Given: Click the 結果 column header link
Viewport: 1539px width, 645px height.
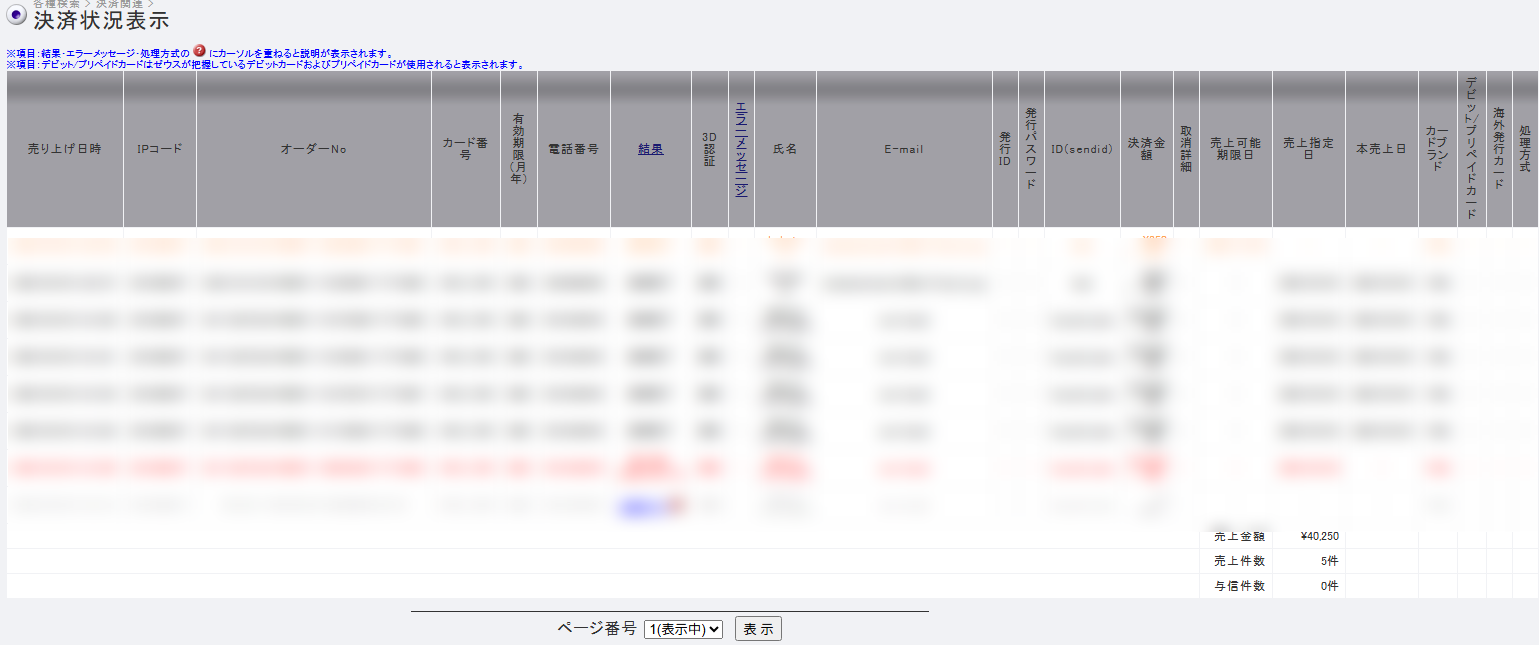Looking at the screenshot, I should click(x=650, y=149).
